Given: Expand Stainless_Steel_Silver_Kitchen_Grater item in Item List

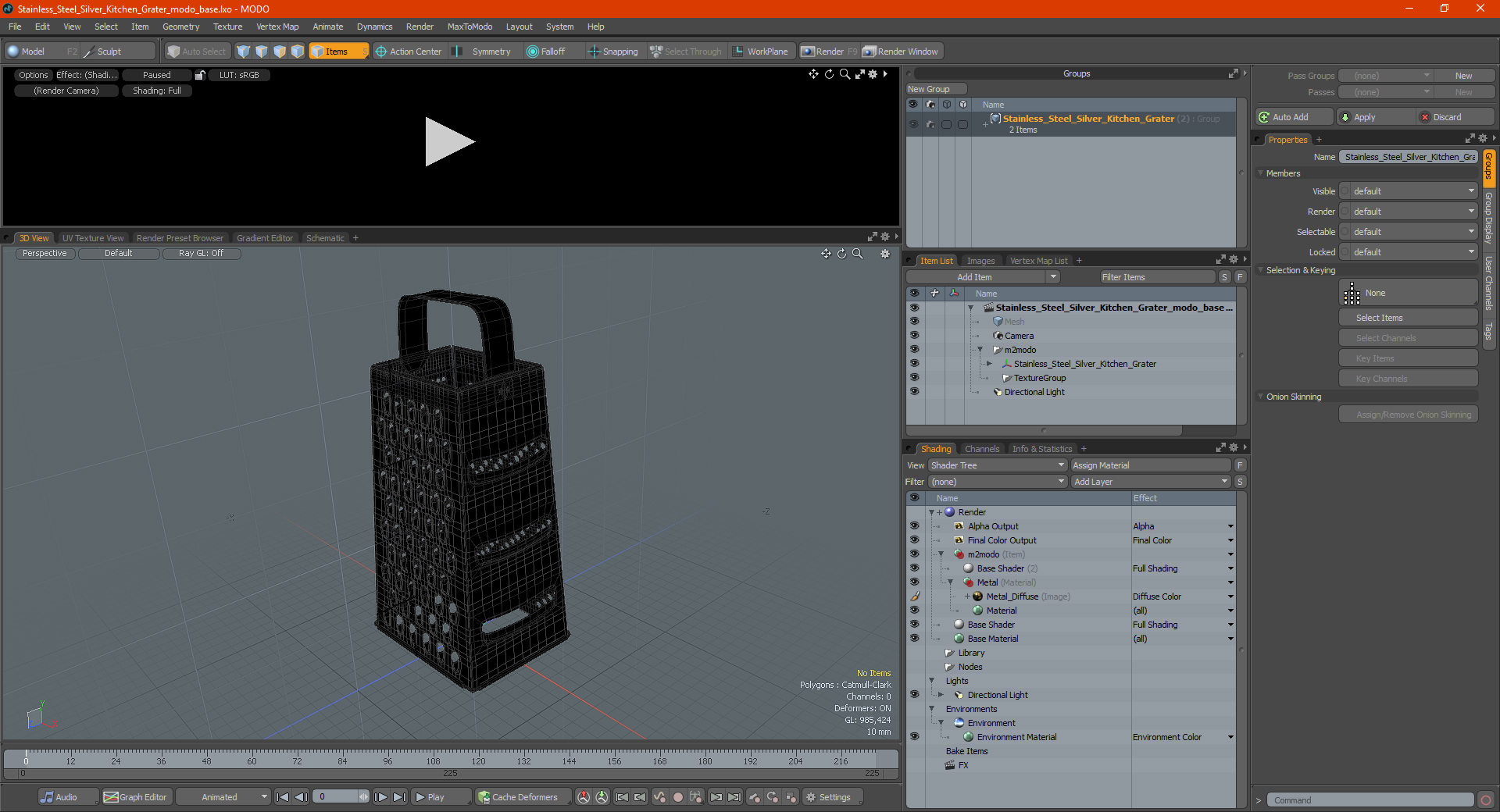Looking at the screenshot, I should pyautogui.click(x=989, y=364).
